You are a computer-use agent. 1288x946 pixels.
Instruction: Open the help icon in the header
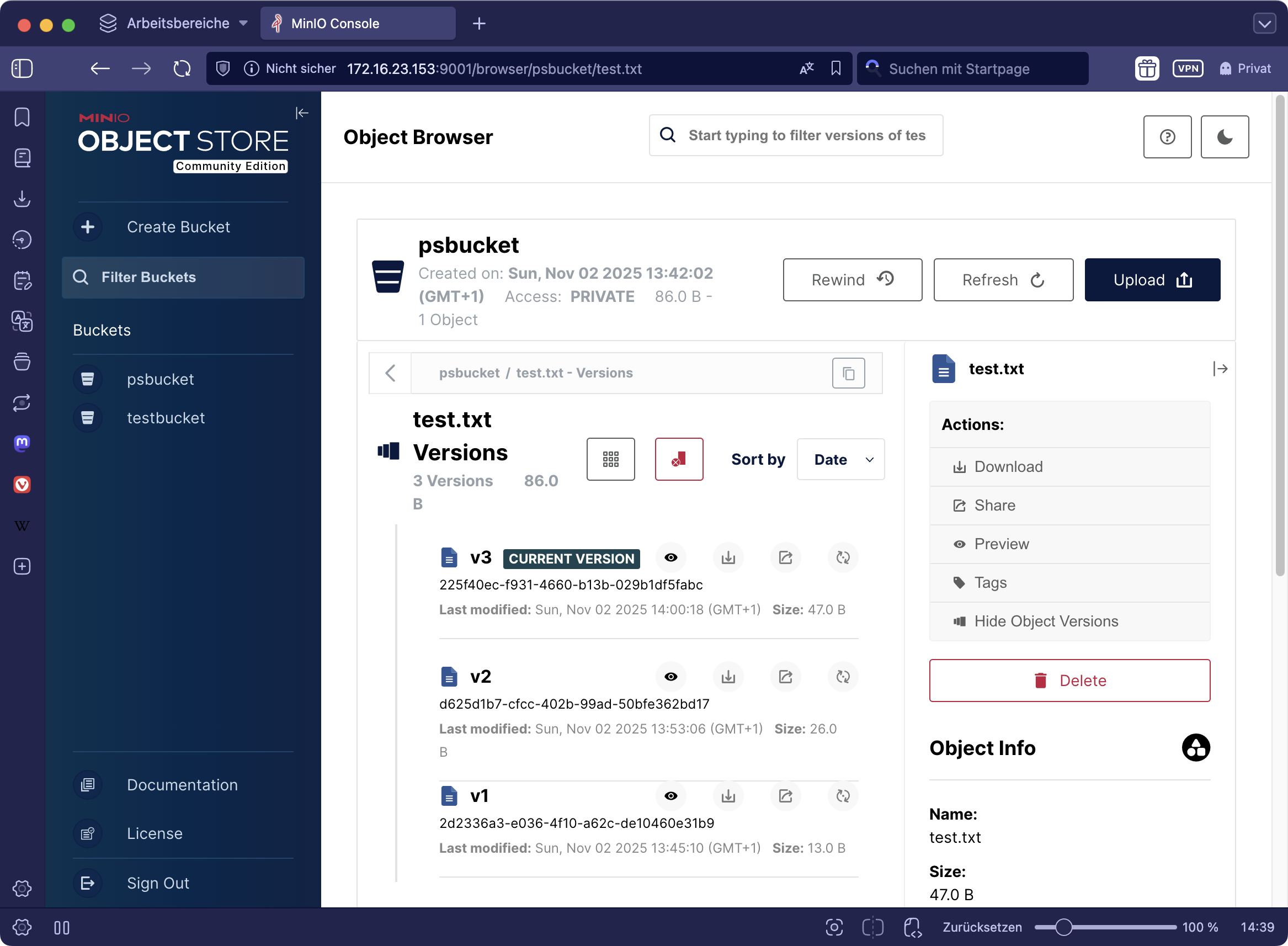[1167, 137]
